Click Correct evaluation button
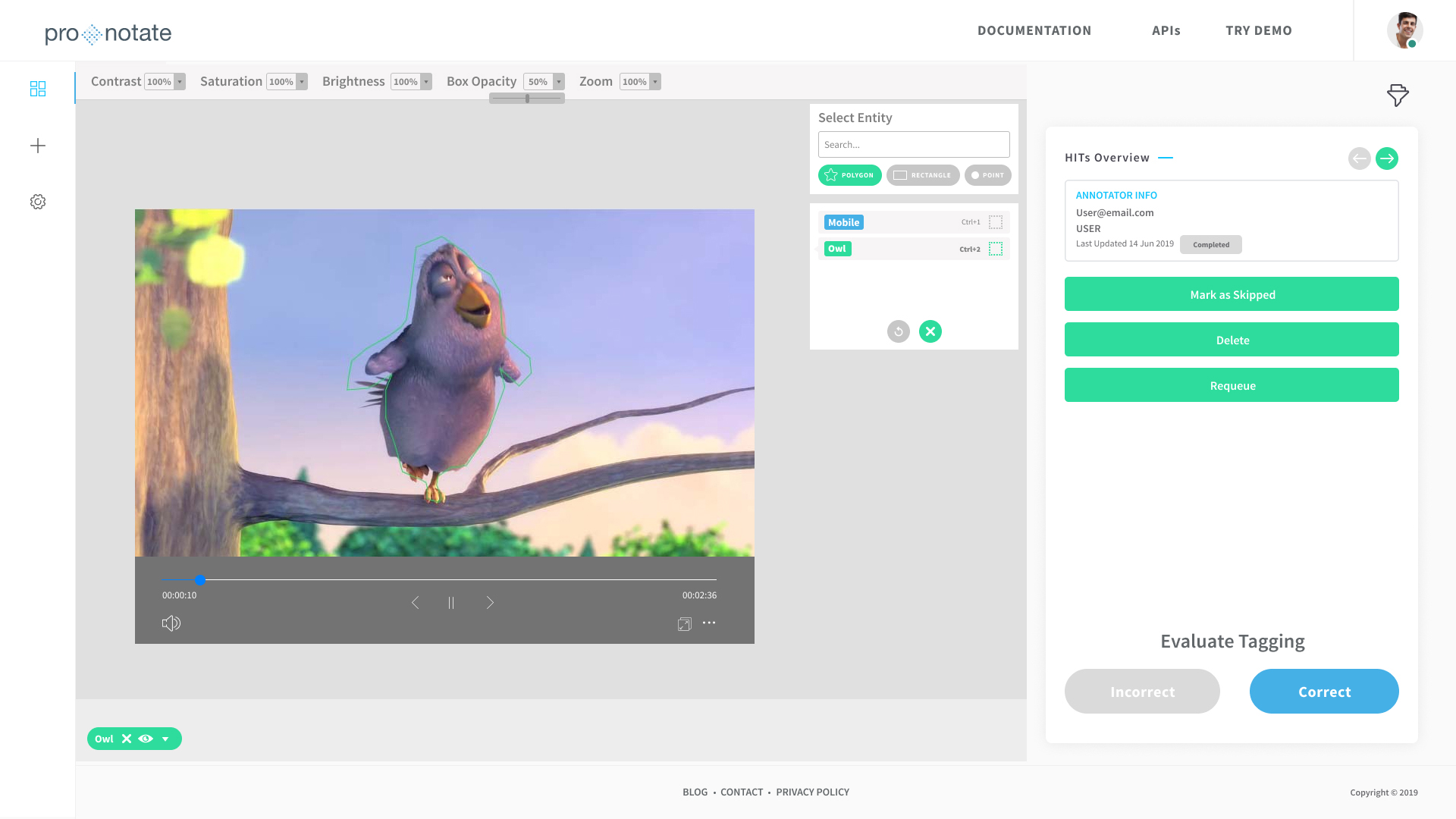 pos(1324,690)
